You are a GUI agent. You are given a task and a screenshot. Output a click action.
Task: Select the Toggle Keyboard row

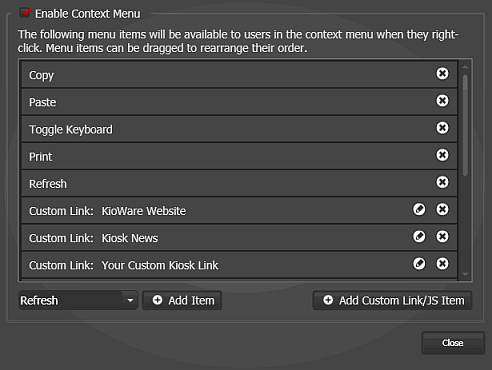pyautogui.click(x=239, y=129)
